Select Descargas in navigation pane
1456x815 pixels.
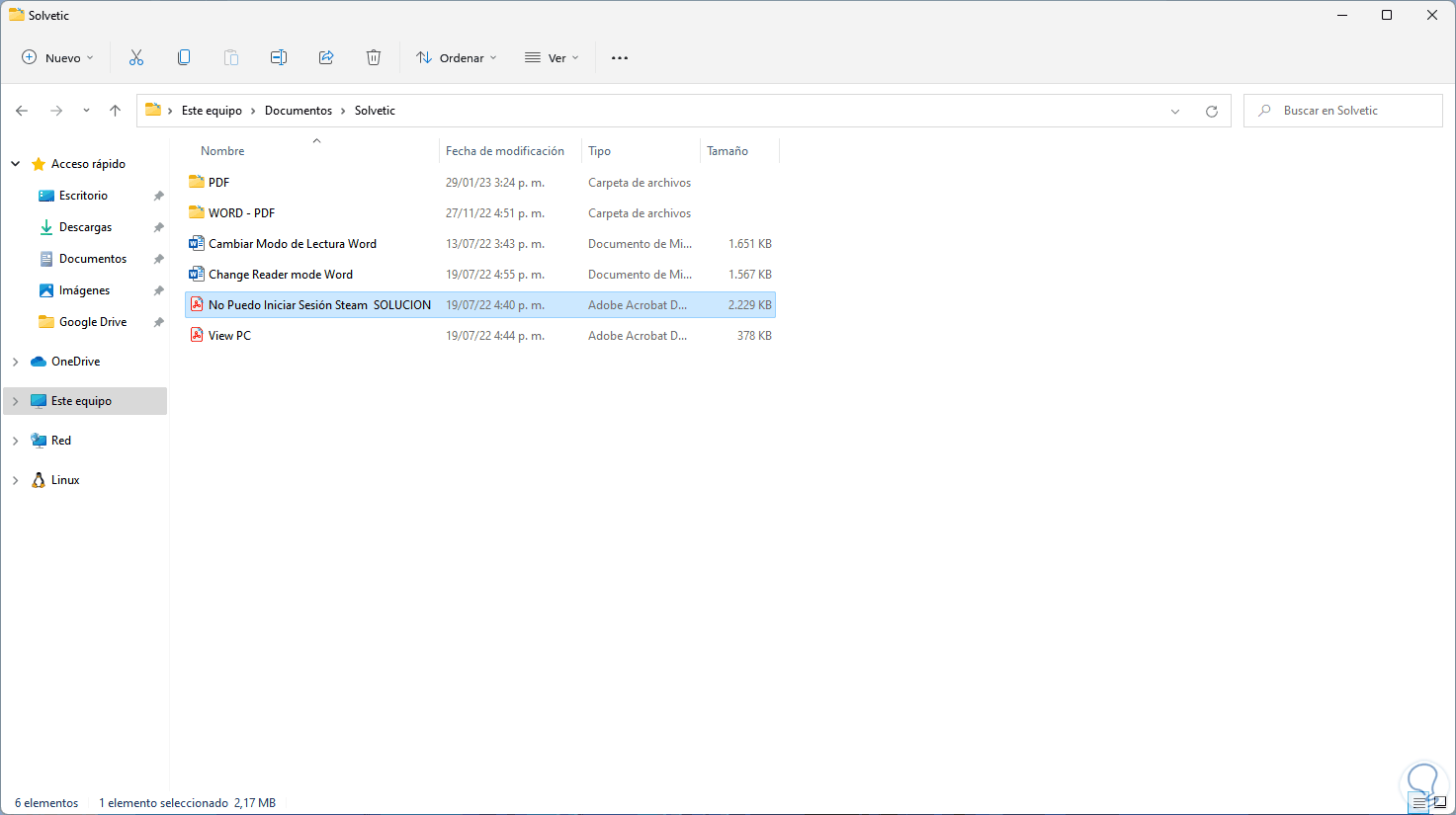[x=85, y=227]
